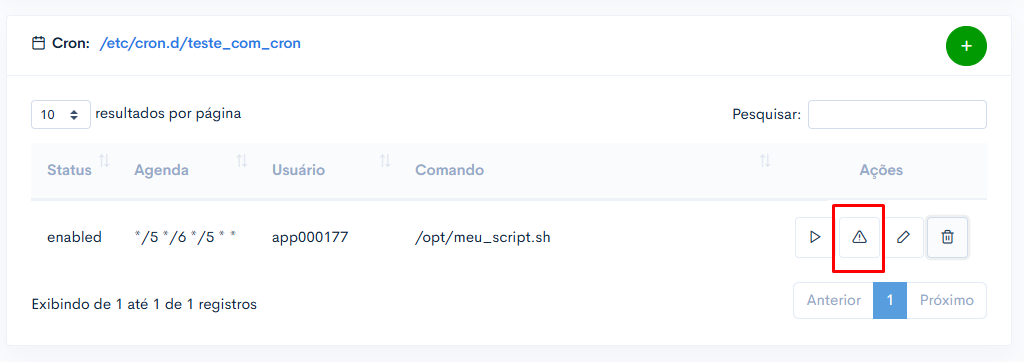Sort table by Agenda column arrows
Viewport: 1024px width, 362px height.
tap(242, 161)
